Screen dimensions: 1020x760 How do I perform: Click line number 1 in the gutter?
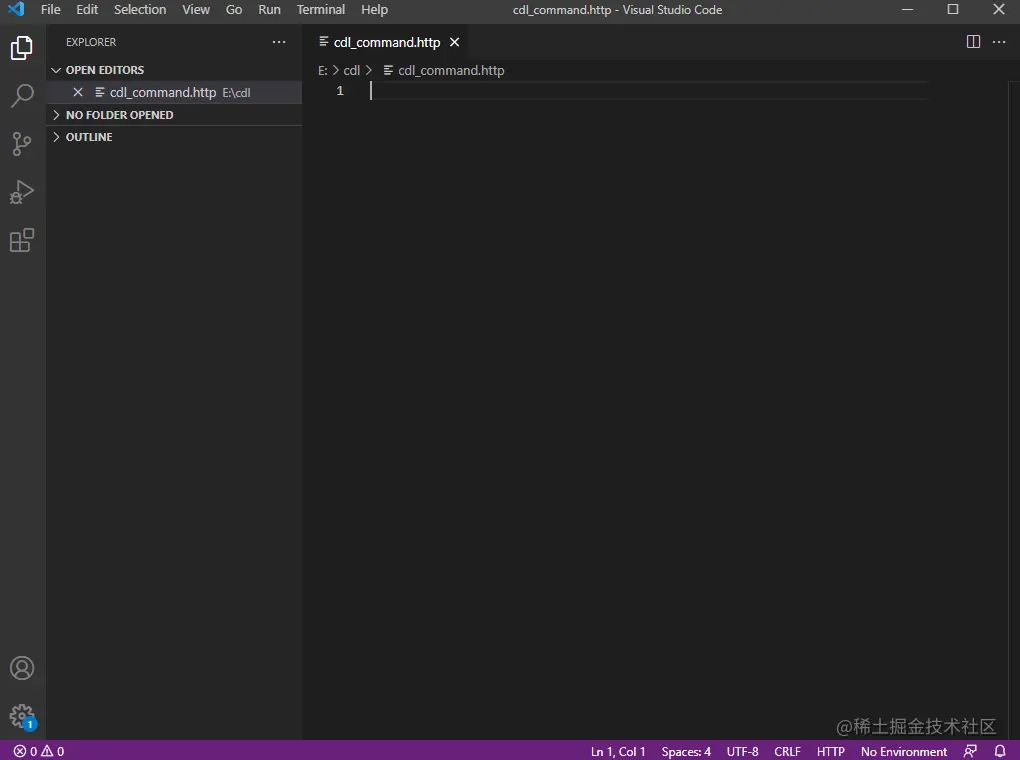pyautogui.click(x=340, y=91)
